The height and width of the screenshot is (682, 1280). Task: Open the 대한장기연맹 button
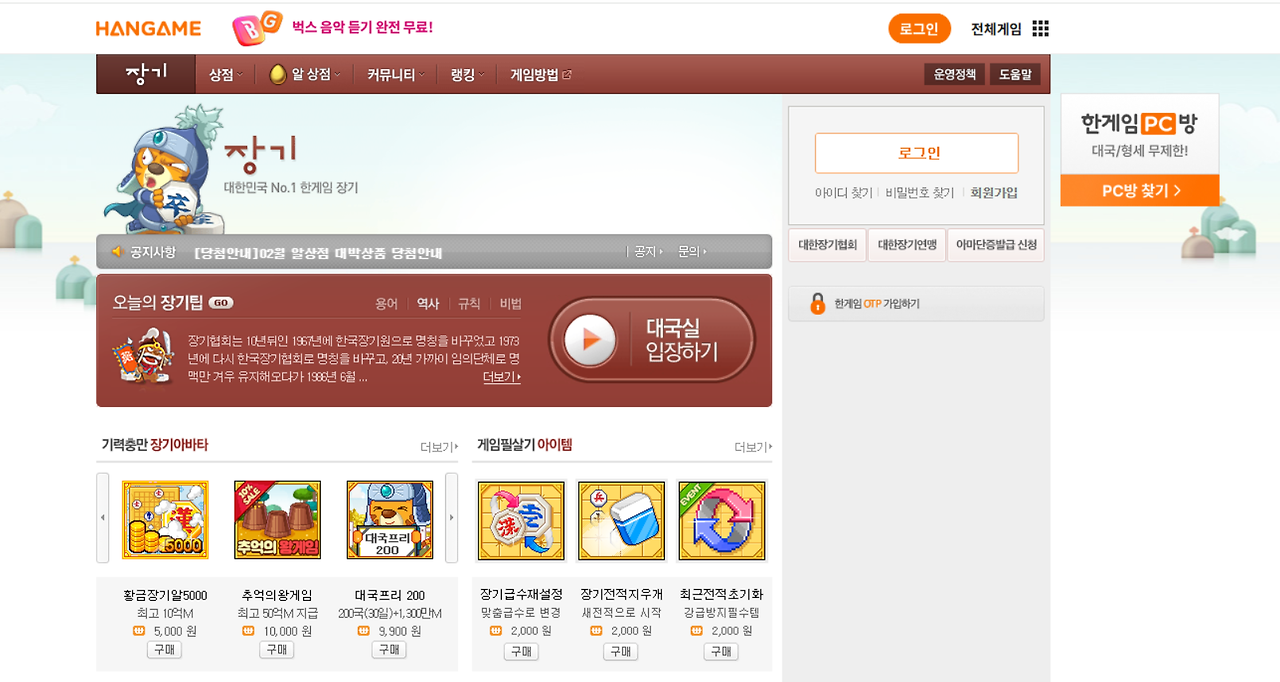pos(906,245)
